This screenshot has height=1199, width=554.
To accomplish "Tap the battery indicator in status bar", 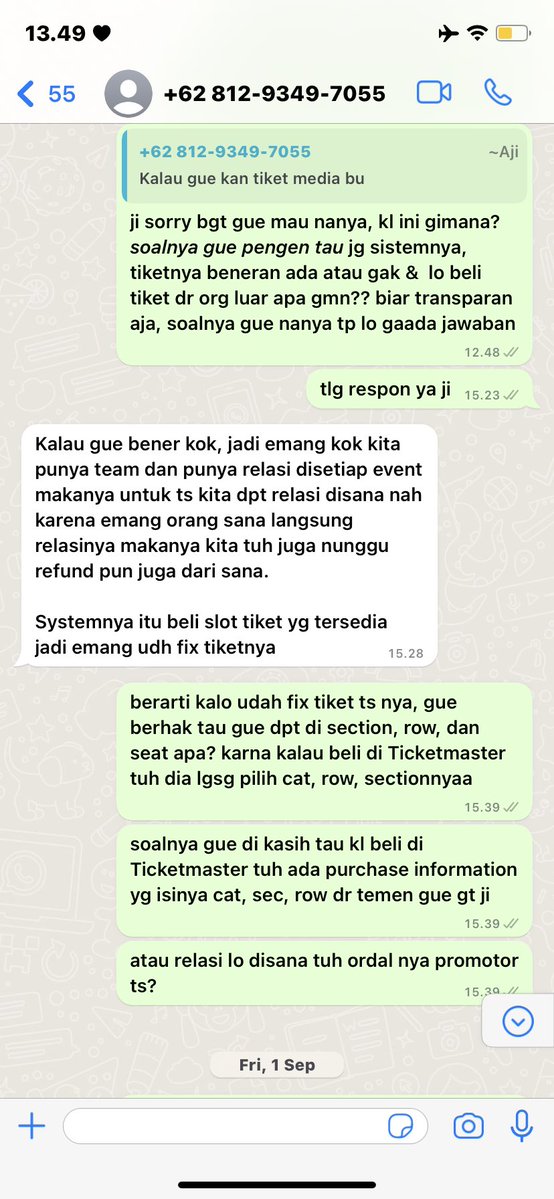I will [x=513, y=33].
